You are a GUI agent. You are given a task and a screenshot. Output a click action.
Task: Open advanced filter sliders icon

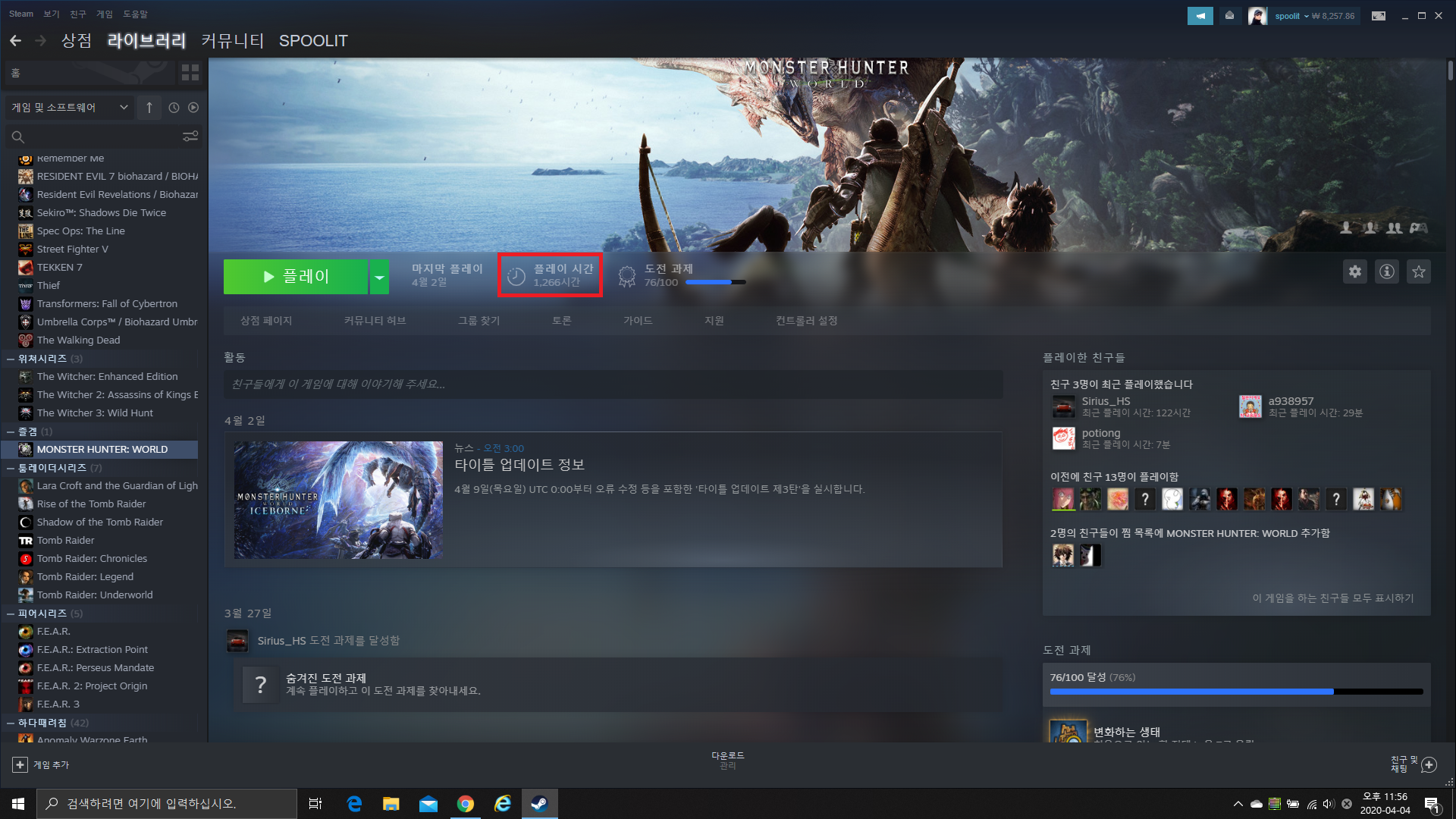pos(190,136)
